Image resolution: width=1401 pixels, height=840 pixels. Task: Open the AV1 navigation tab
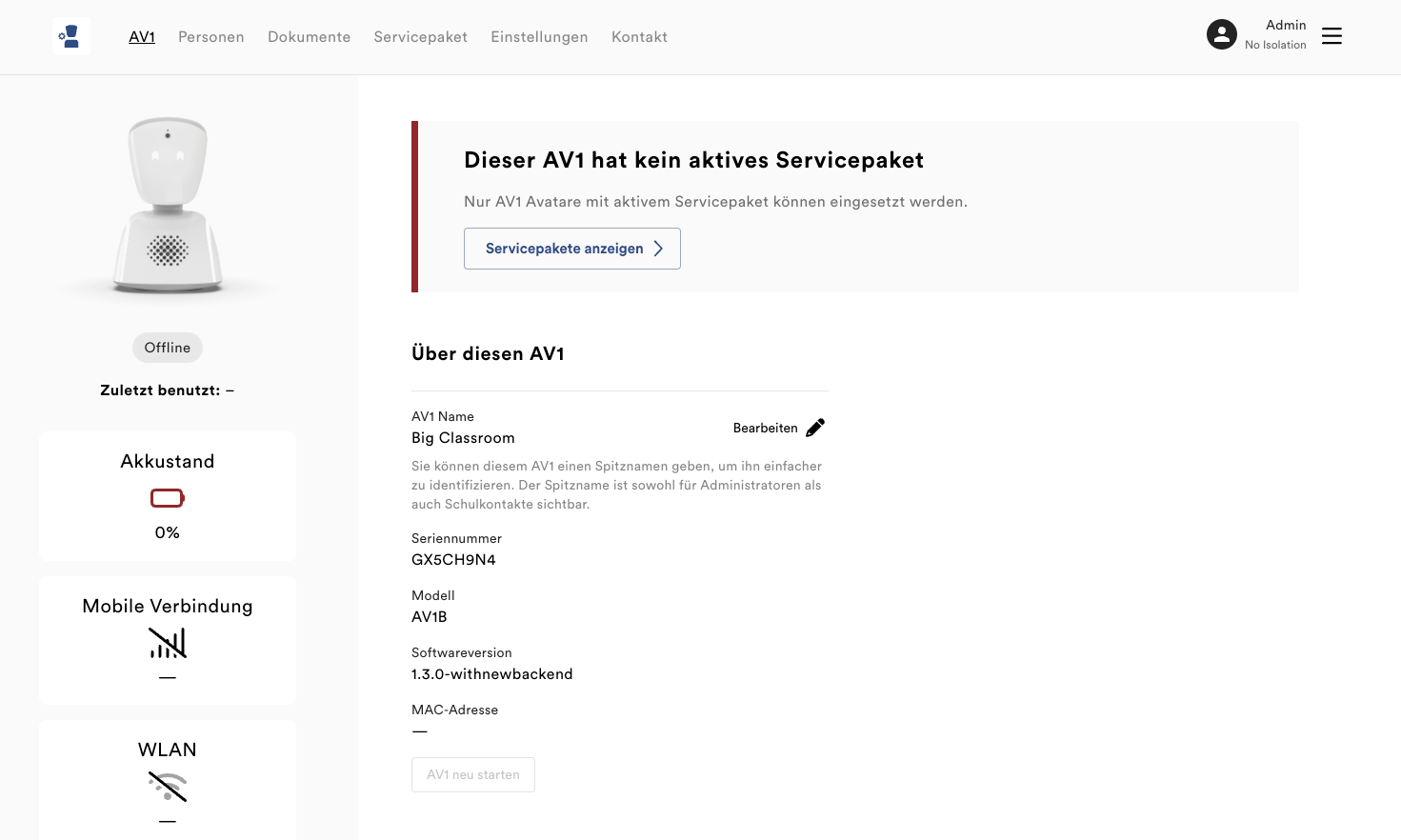pos(142,37)
